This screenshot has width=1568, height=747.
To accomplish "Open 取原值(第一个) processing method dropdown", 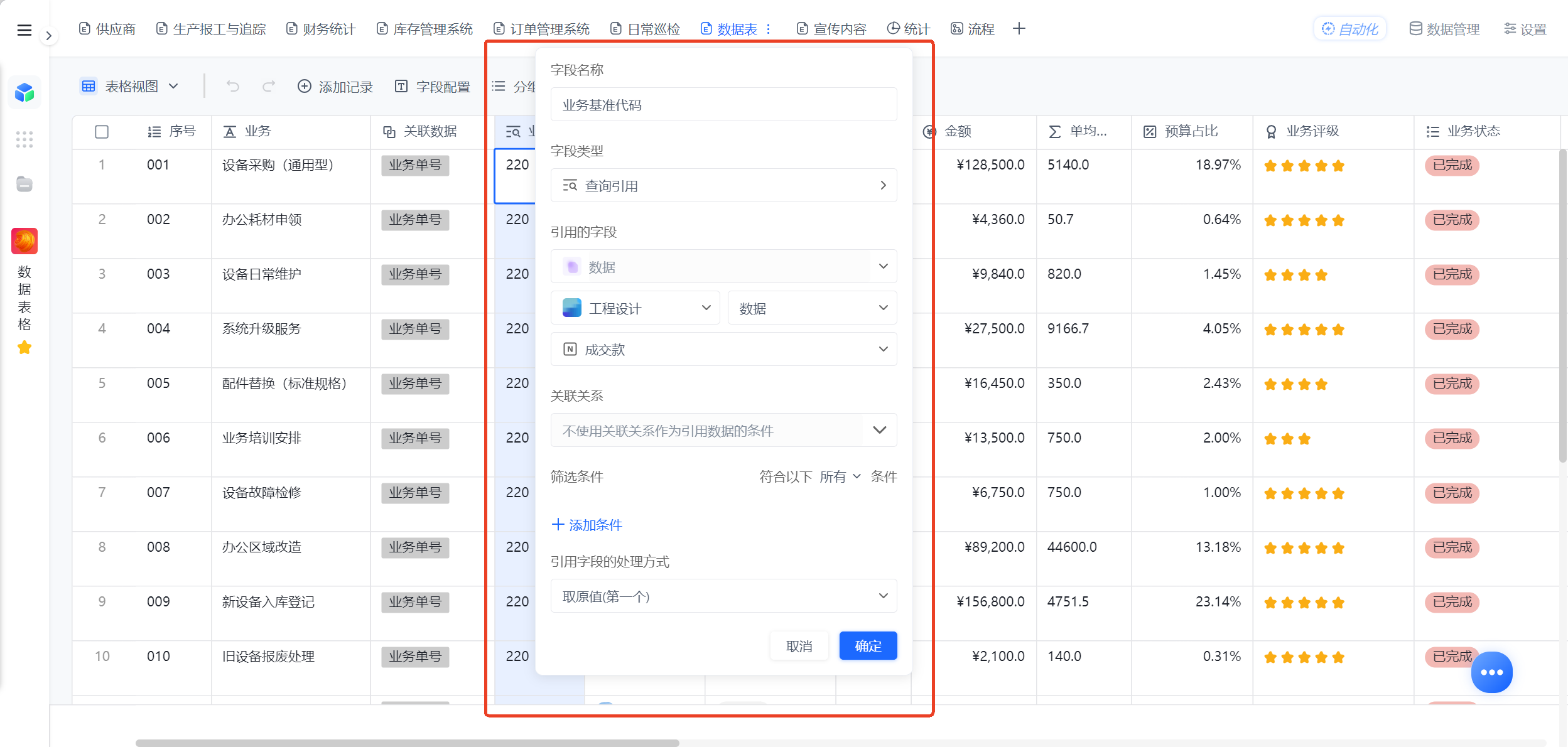I will point(723,596).
